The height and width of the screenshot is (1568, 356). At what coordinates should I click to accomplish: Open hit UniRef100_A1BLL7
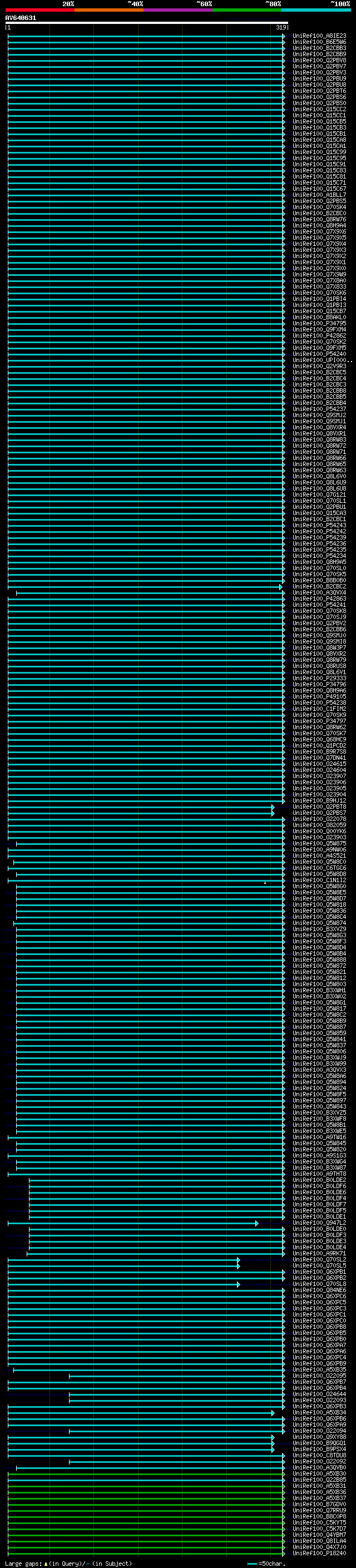[319, 195]
